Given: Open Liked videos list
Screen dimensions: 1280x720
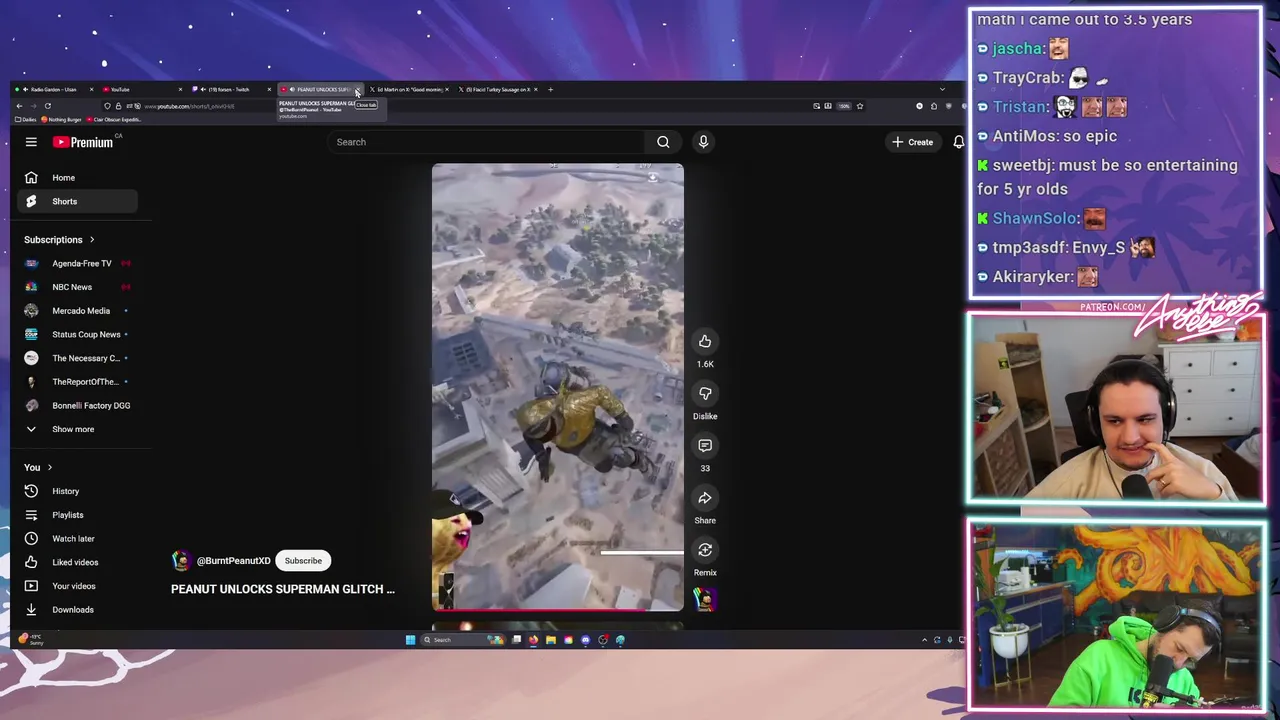Looking at the screenshot, I should (x=78, y=562).
